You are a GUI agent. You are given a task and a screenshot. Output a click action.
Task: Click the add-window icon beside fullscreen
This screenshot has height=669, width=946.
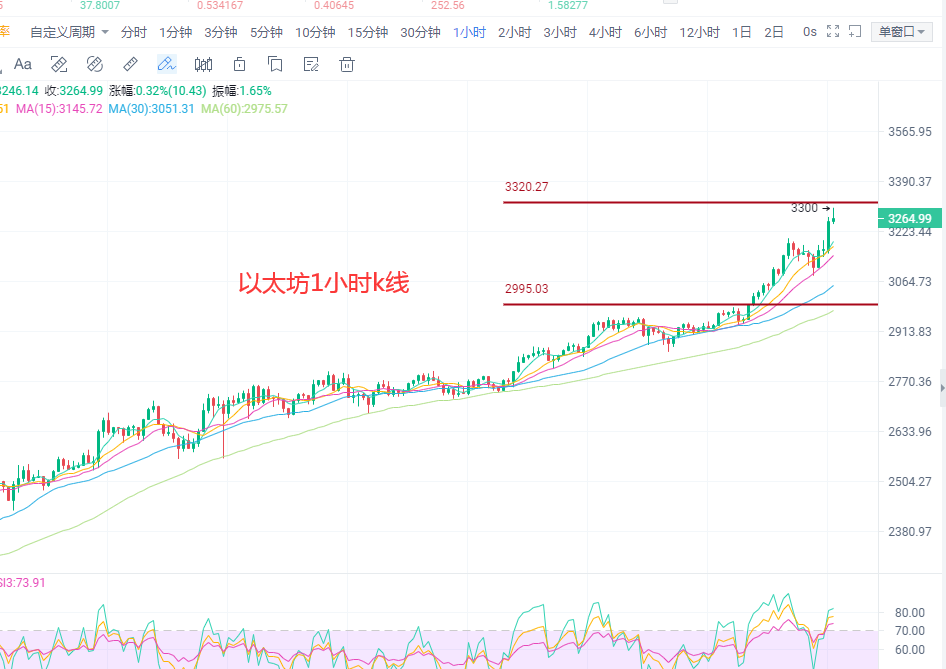click(x=853, y=32)
